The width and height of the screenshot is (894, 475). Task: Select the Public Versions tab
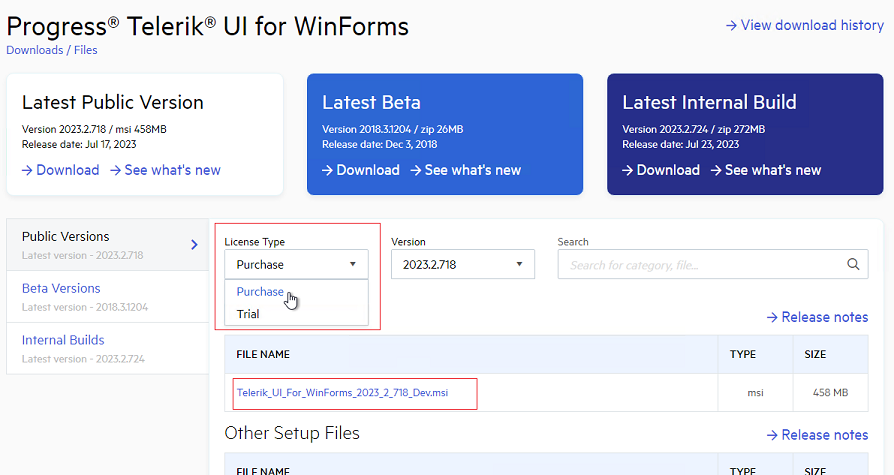pyautogui.click(x=108, y=245)
